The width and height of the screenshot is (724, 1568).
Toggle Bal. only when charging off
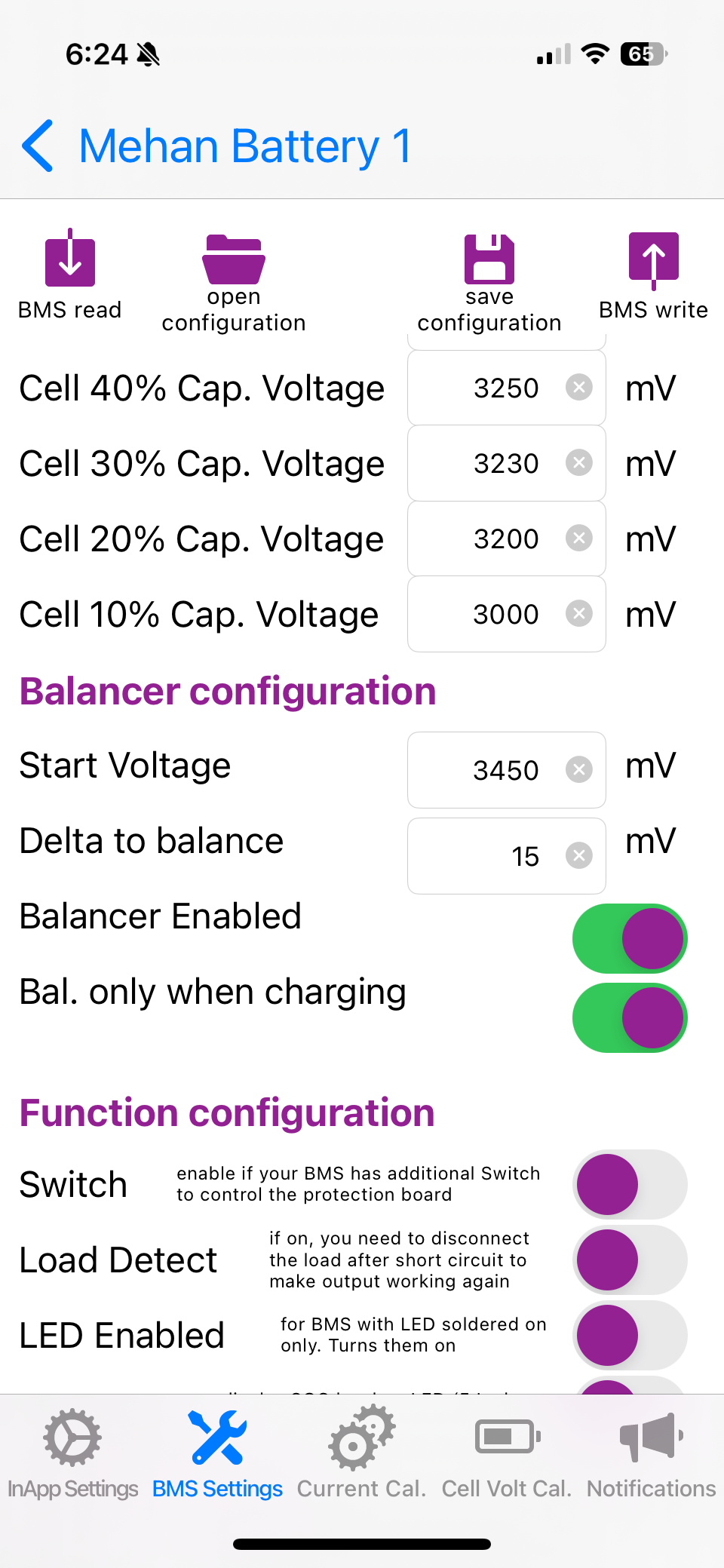pos(630,1017)
